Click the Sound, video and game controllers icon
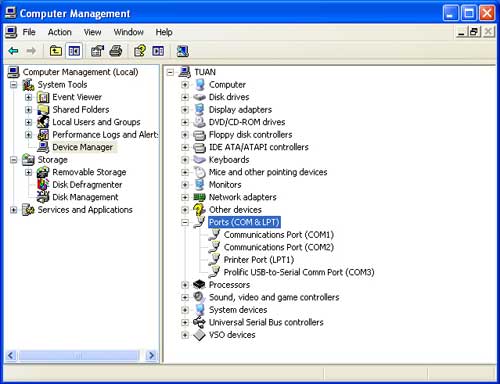The image size is (500, 384). click(x=199, y=297)
